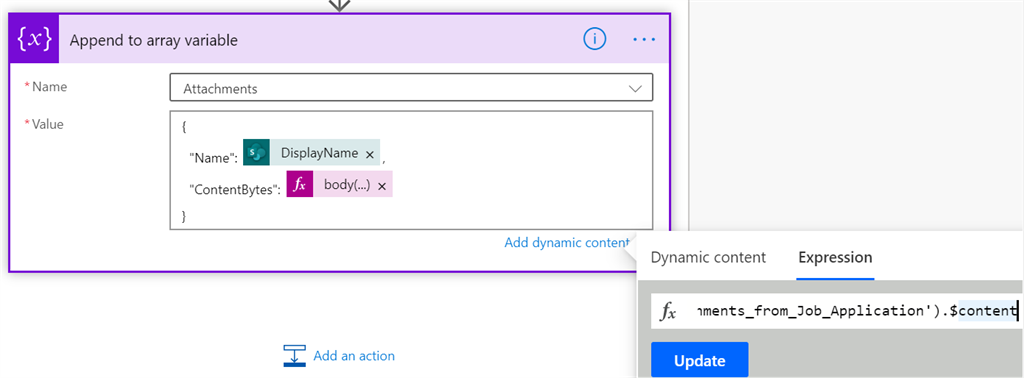Click the Add an action insert icon

pyautogui.click(x=295, y=356)
